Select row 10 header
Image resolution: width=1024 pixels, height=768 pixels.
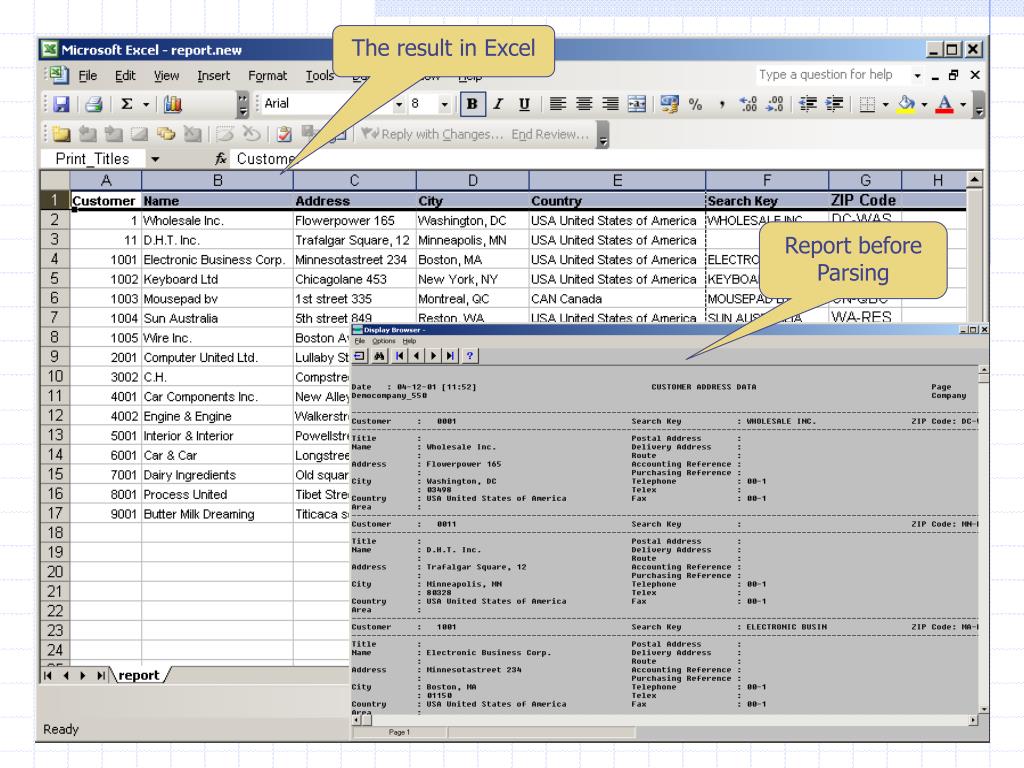(x=55, y=377)
